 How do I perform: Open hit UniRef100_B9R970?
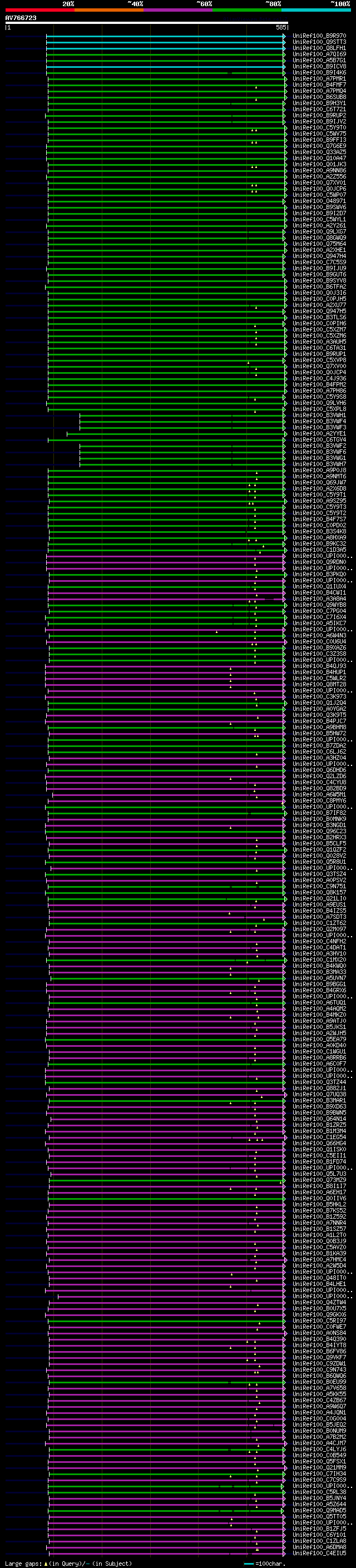[319, 37]
